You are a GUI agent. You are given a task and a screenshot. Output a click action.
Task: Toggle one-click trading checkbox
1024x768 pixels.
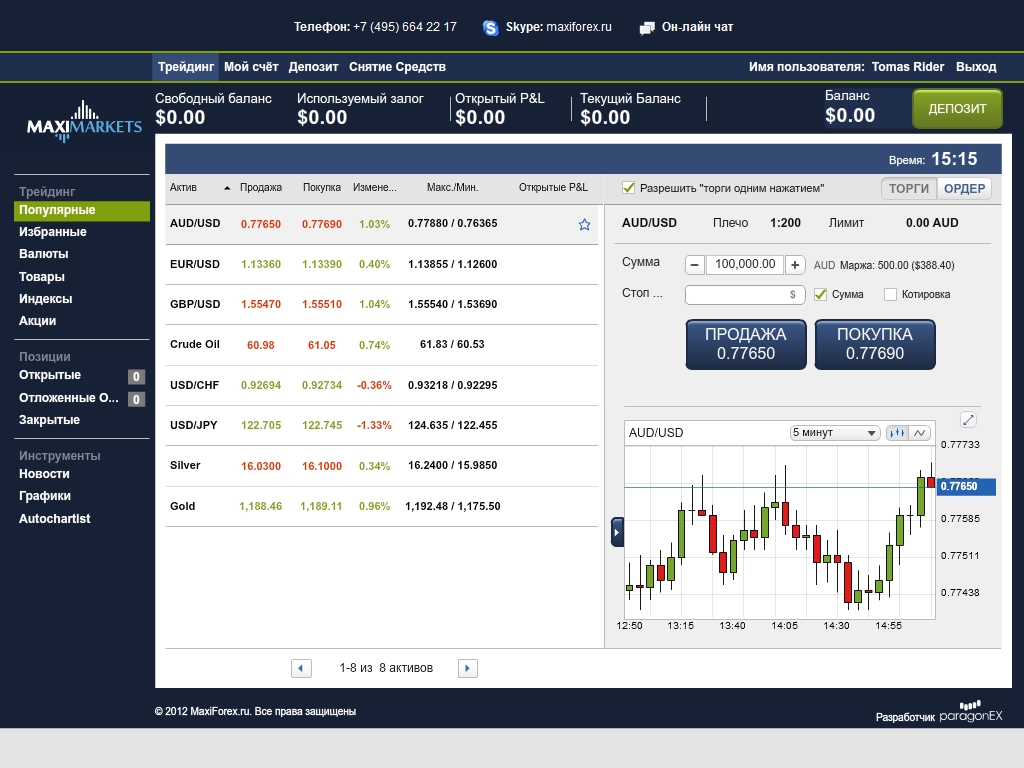point(628,188)
